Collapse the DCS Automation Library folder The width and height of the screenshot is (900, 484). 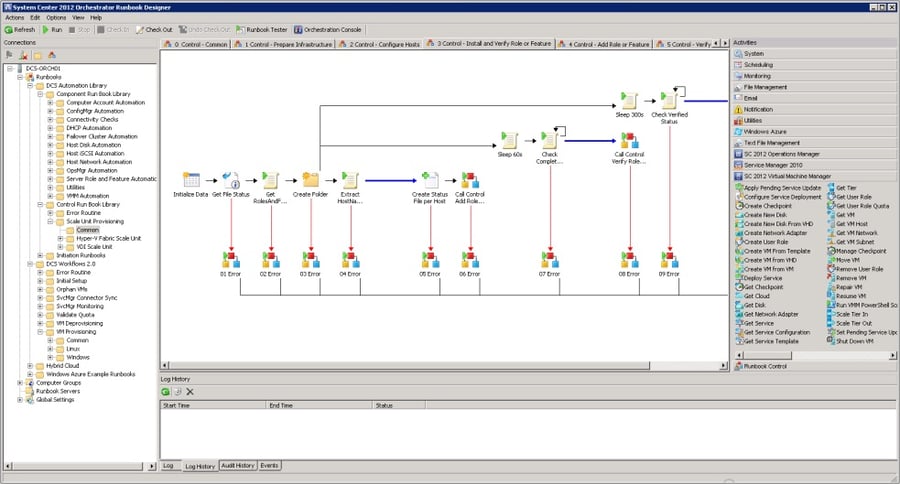point(30,86)
